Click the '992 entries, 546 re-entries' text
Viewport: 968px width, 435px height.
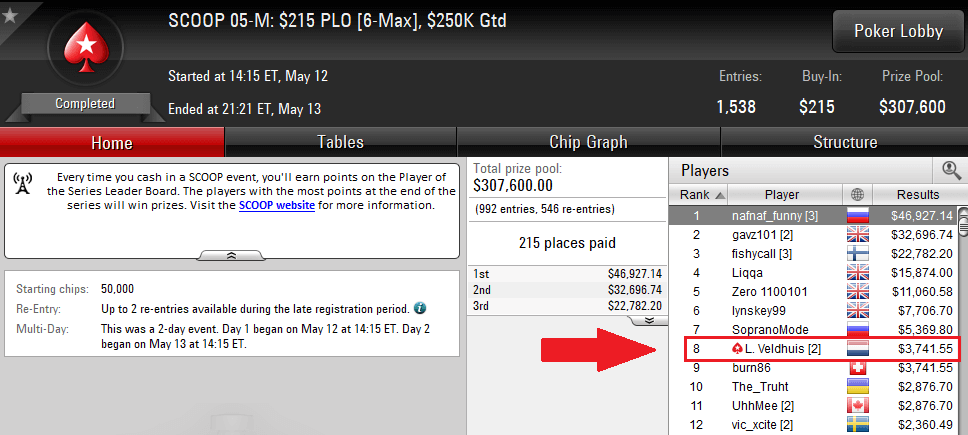pyautogui.click(x=545, y=209)
